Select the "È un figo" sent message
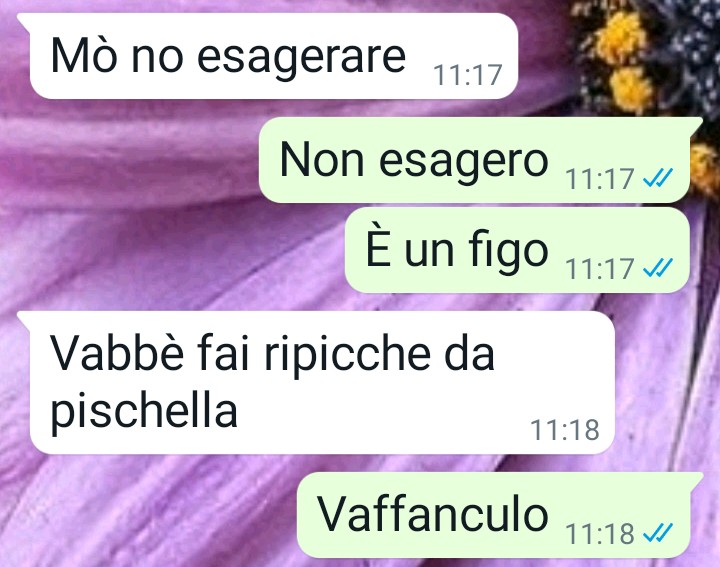The width and height of the screenshot is (720, 567). [518, 250]
